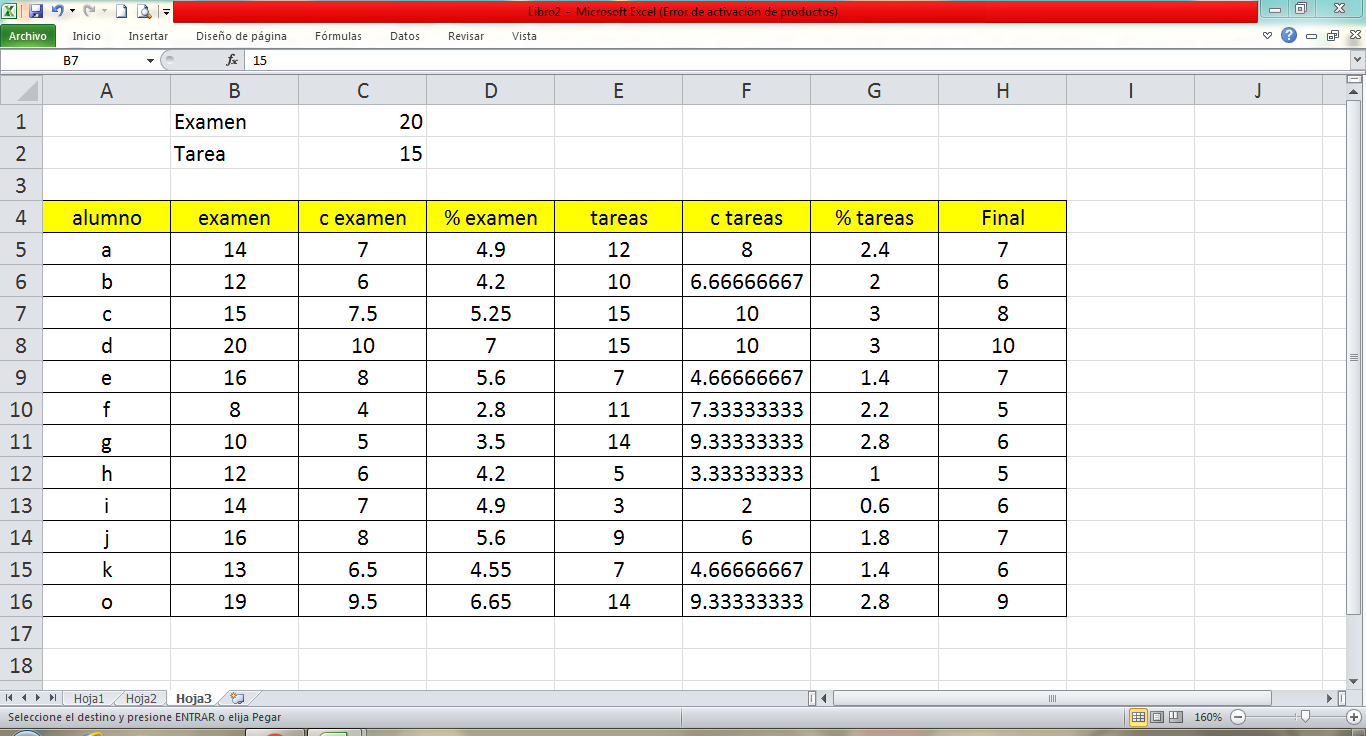The image size is (1366, 736).
Task: Select column J header
Action: 1258,91
